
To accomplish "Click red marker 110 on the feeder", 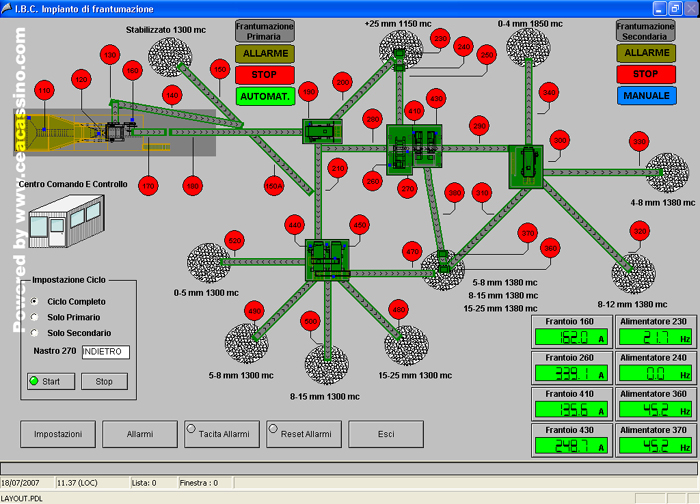I will (x=44, y=91).
